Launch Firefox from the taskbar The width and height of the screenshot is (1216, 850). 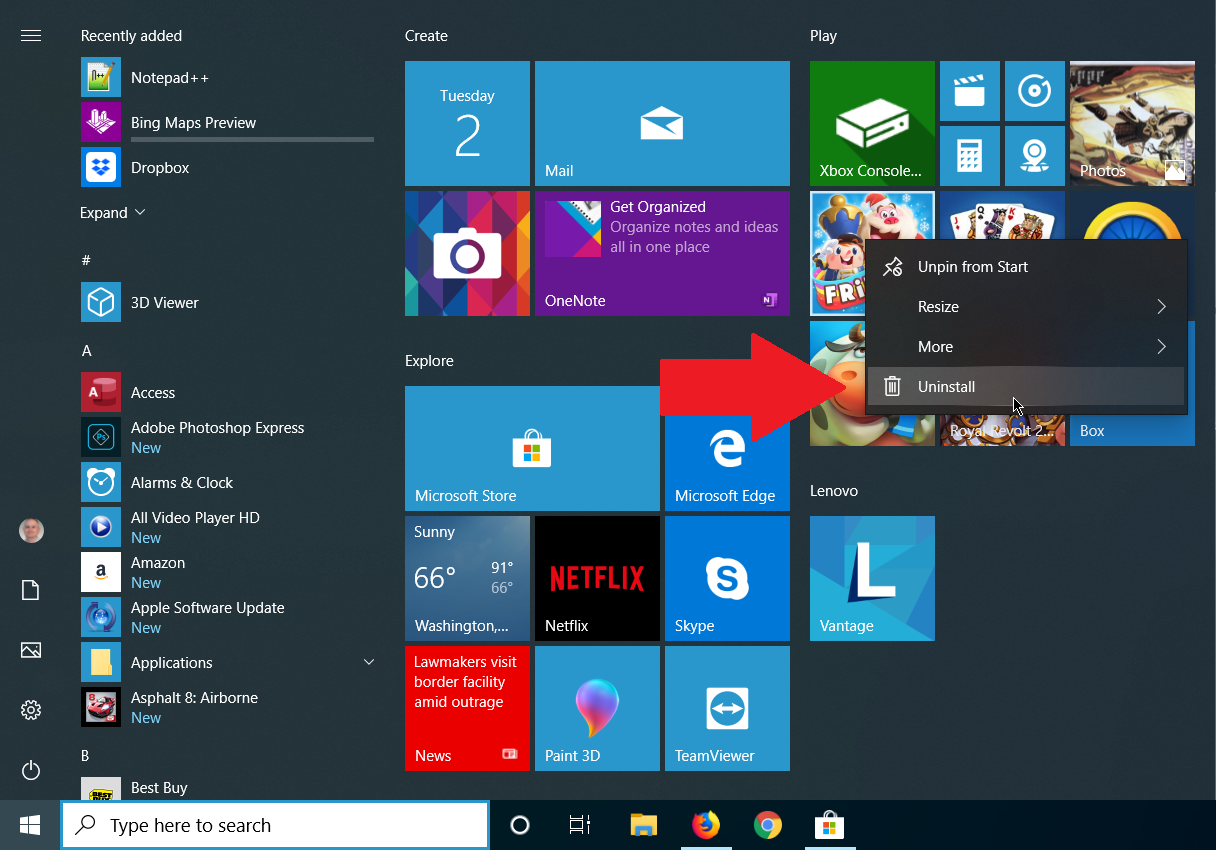[706, 825]
